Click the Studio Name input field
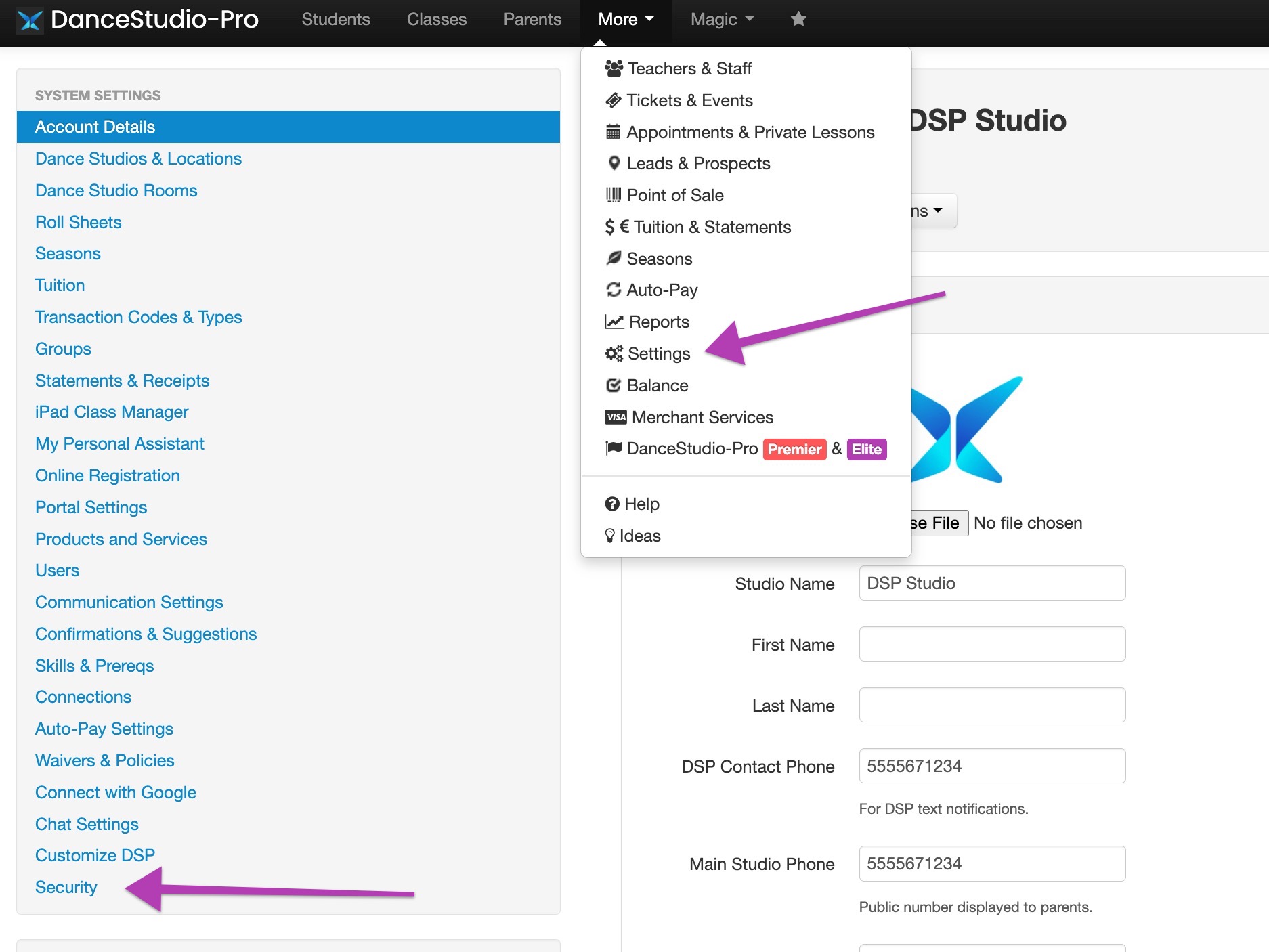Image resolution: width=1269 pixels, height=952 pixels. point(992,583)
